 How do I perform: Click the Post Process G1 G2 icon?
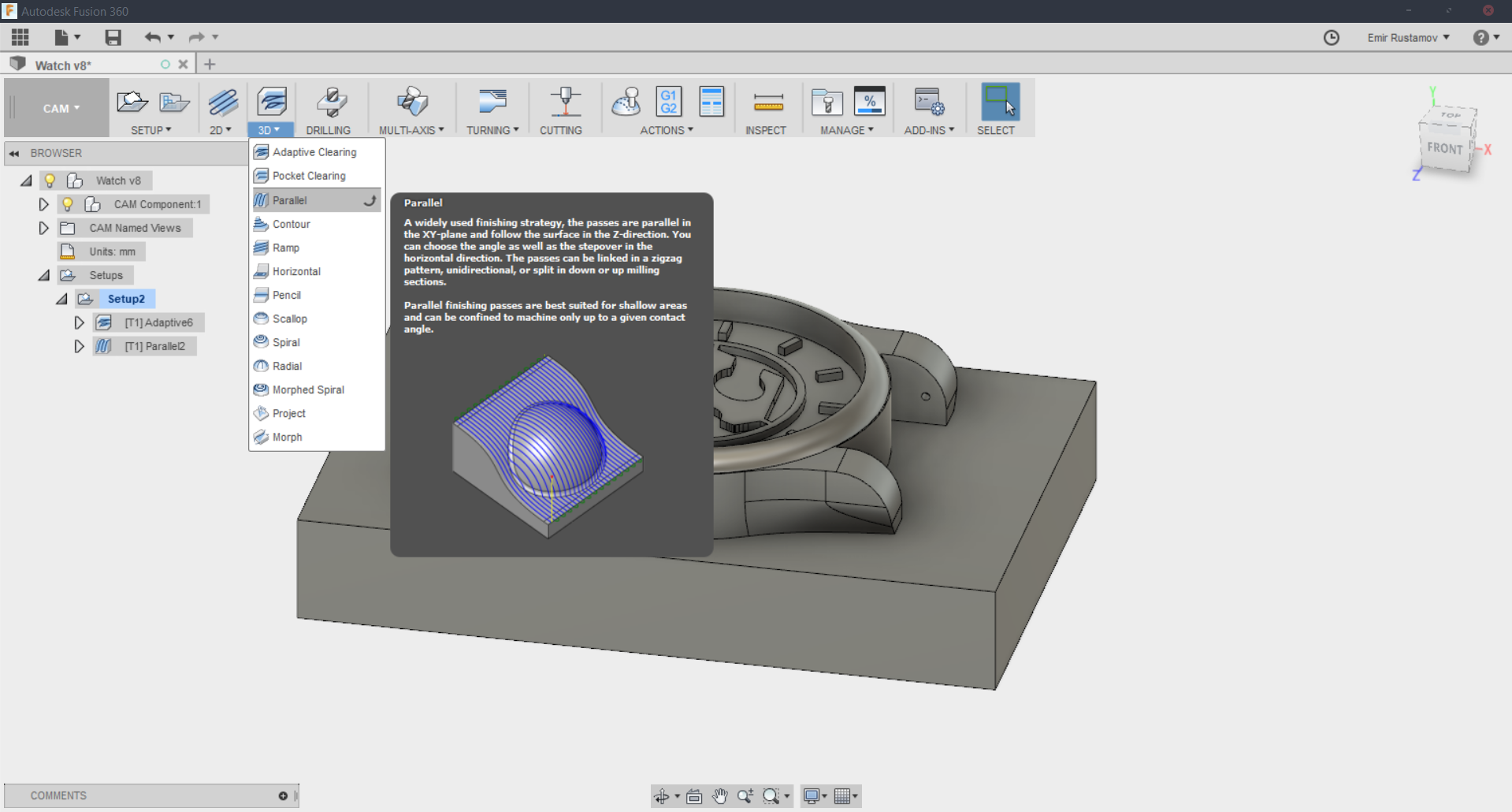tap(669, 102)
